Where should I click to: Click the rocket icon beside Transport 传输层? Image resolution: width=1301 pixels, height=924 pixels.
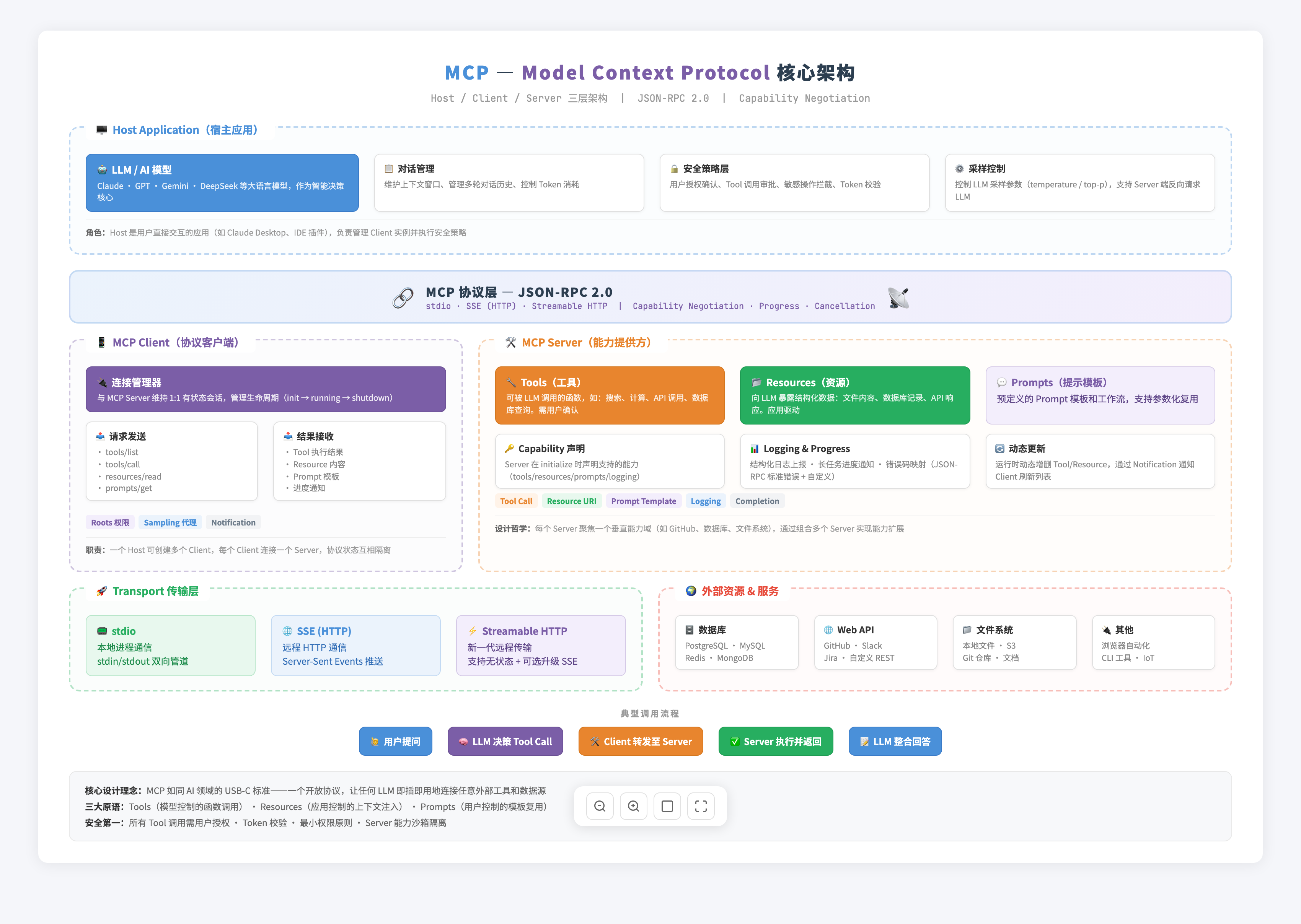[101, 591]
